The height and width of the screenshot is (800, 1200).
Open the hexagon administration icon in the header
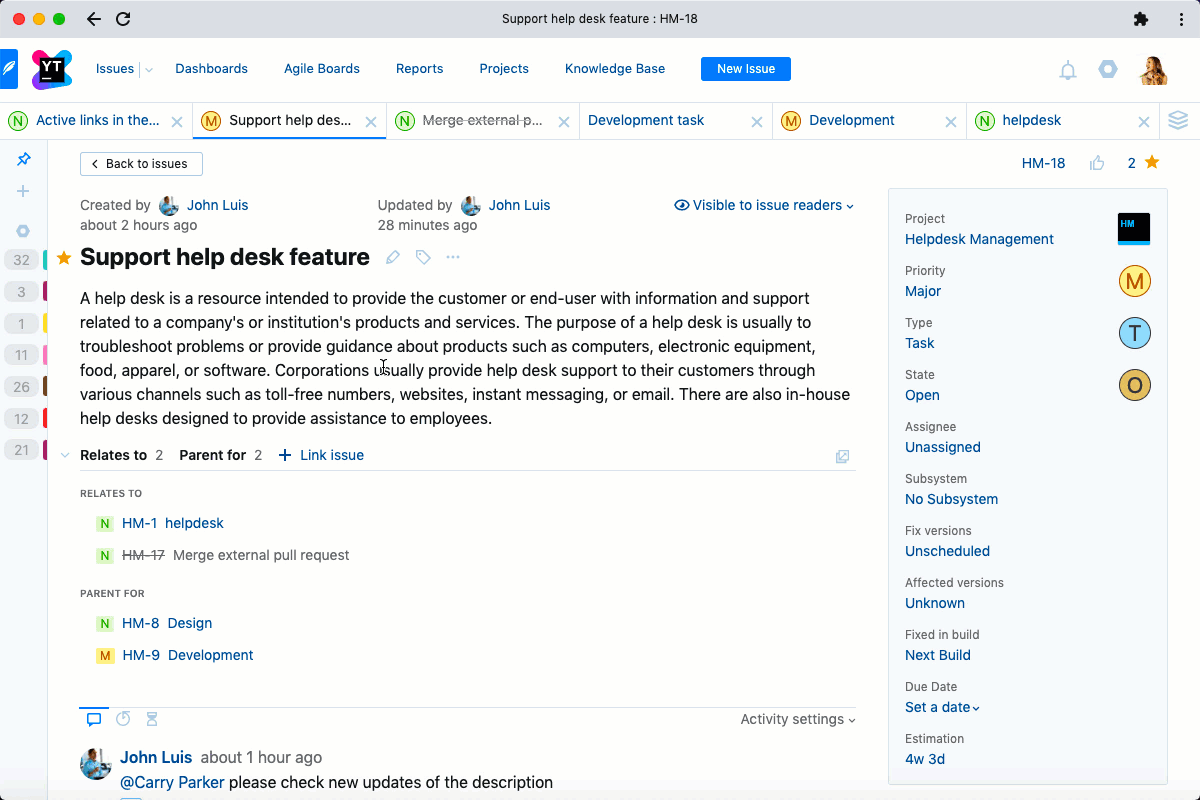tap(1108, 69)
